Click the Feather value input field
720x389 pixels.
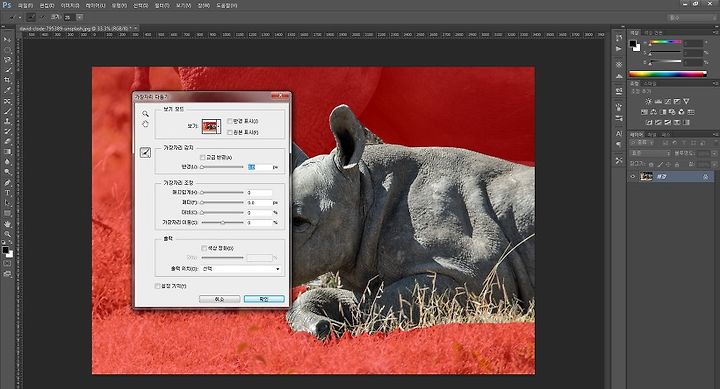pyautogui.click(x=260, y=203)
